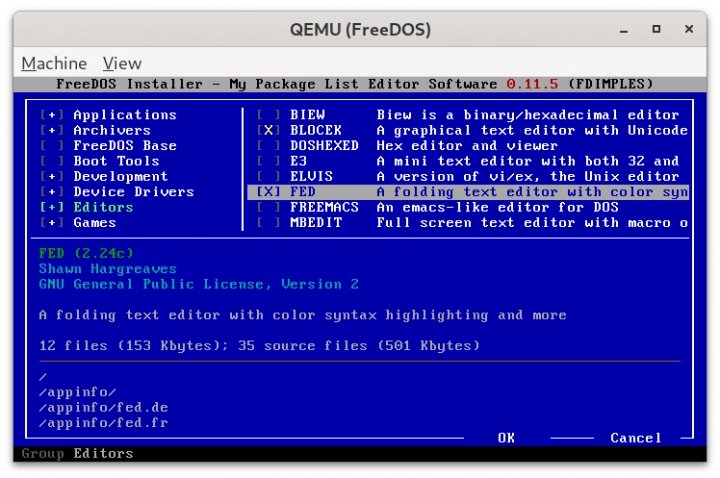Image resolution: width=720 pixels, height=478 pixels.
Task: Click the Group Editors status bar entry
Action: [x=78, y=454]
